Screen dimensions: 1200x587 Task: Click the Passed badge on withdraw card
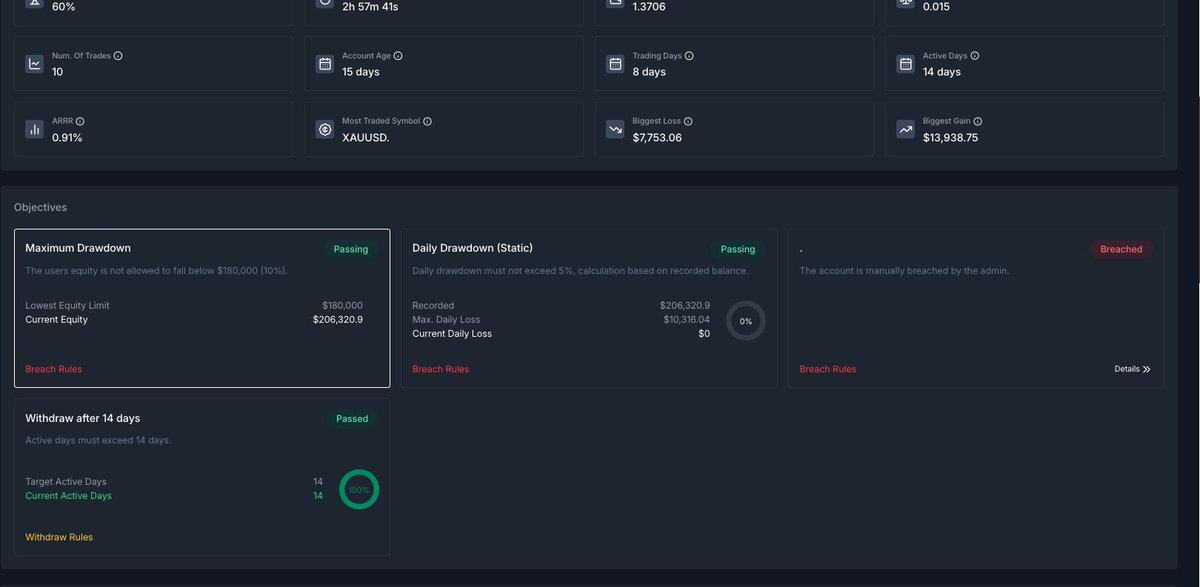(x=352, y=419)
